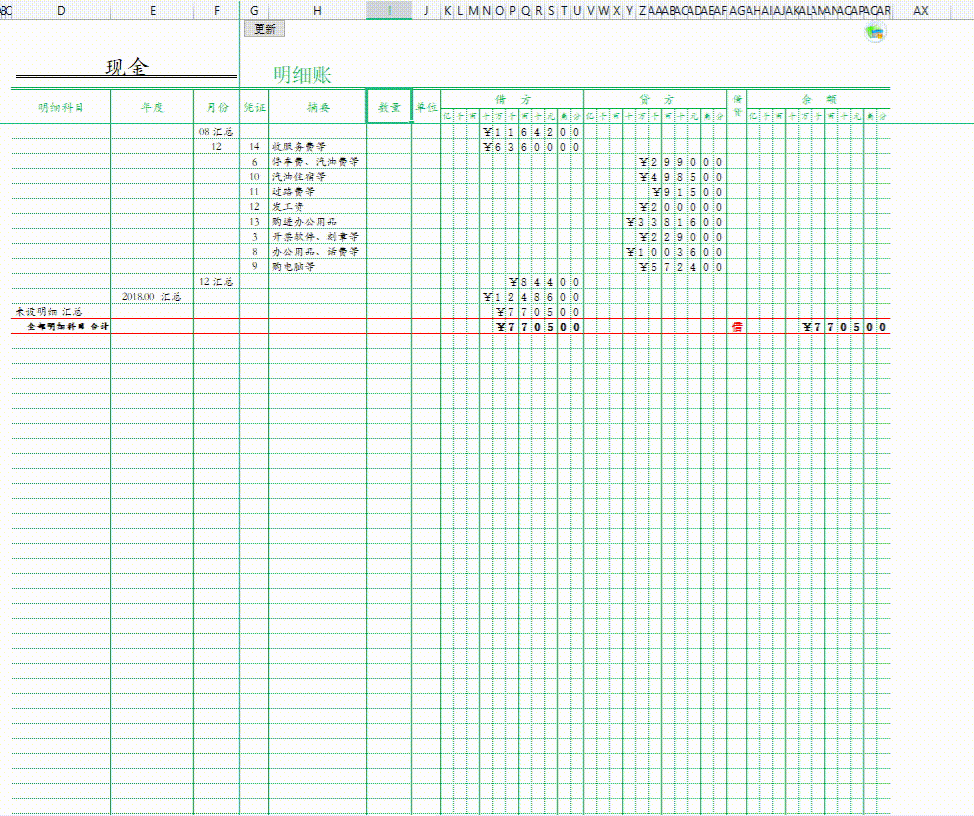
Task: Click the 停车费、汽油费等 summary cell
Action: point(317,161)
